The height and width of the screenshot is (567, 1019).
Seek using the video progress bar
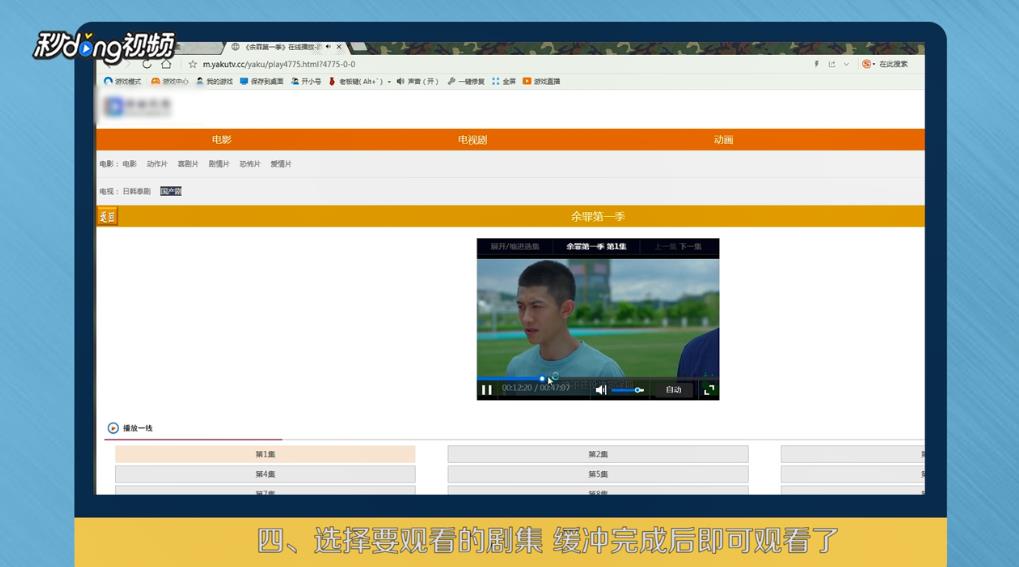tap(598, 378)
